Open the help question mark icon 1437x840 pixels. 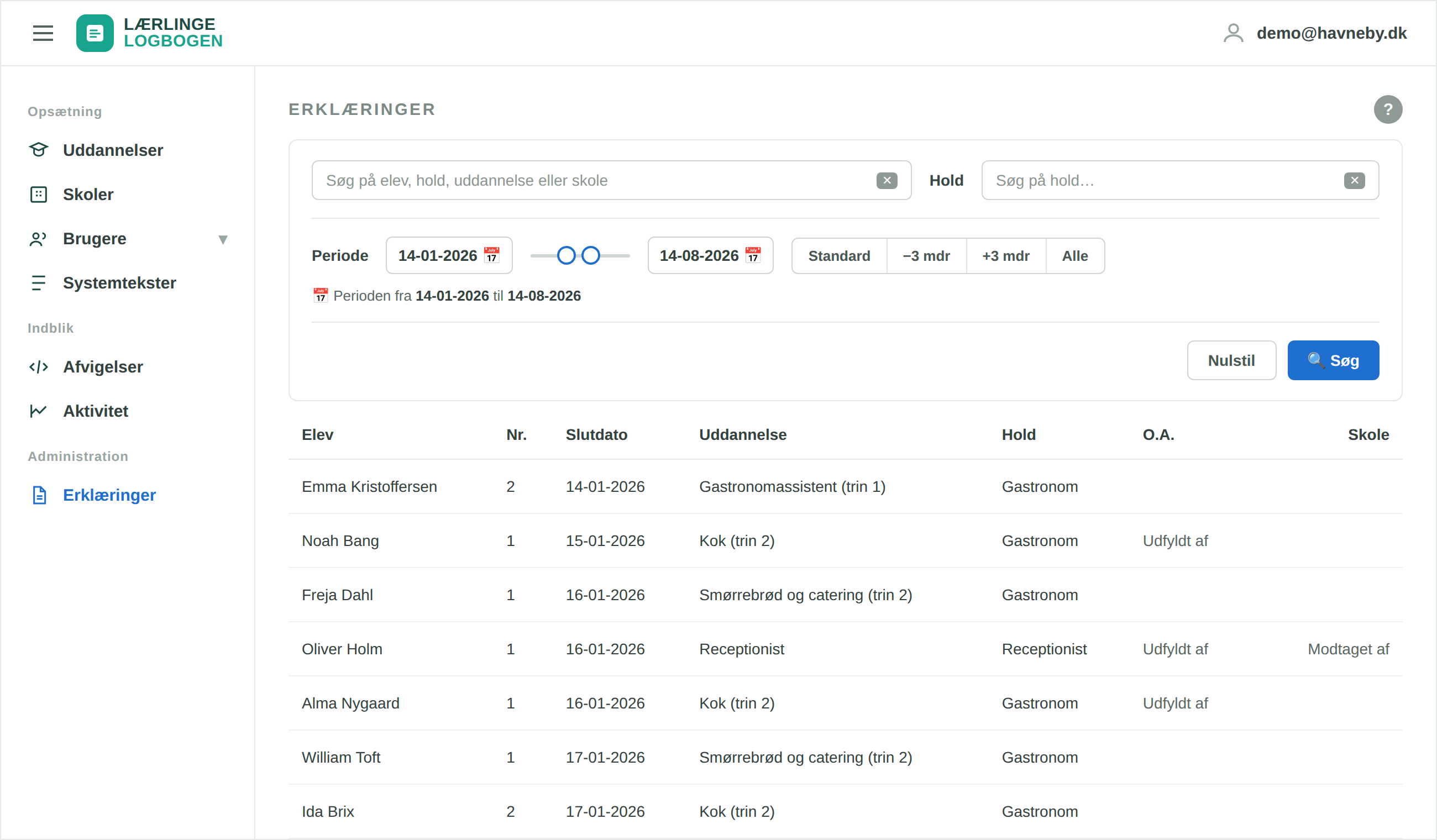[1387, 109]
